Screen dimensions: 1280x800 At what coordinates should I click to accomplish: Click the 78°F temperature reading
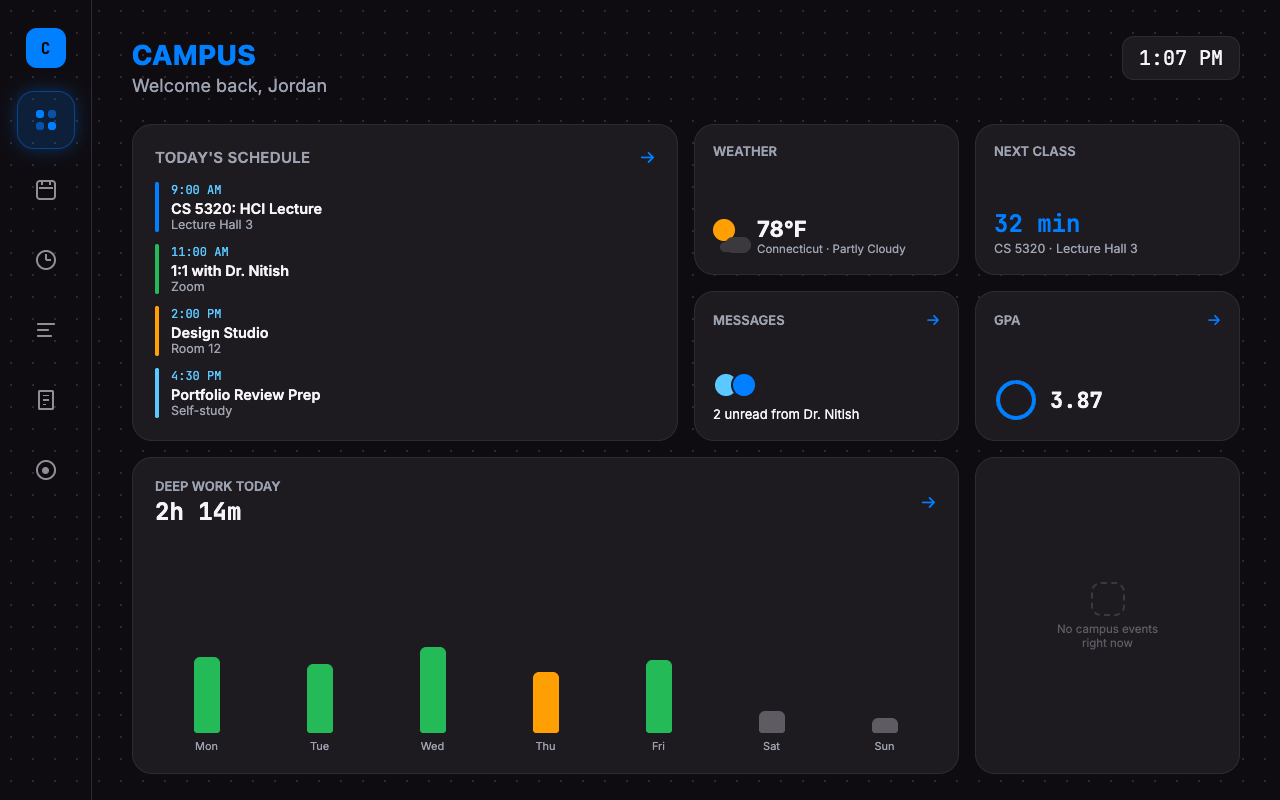pyautogui.click(x=781, y=229)
